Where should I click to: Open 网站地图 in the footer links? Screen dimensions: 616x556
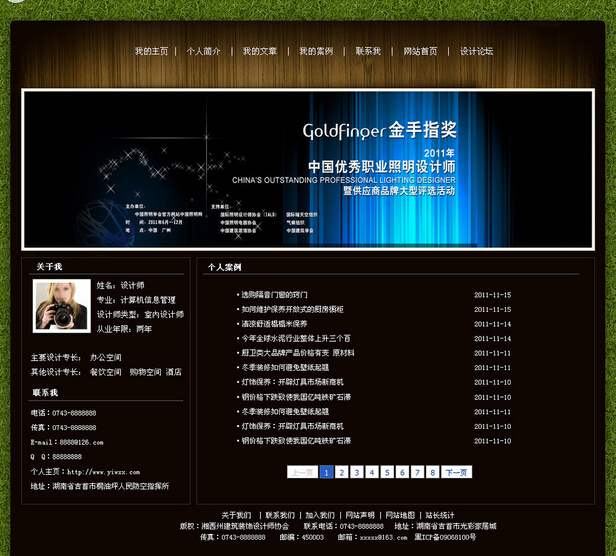click(x=400, y=515)
